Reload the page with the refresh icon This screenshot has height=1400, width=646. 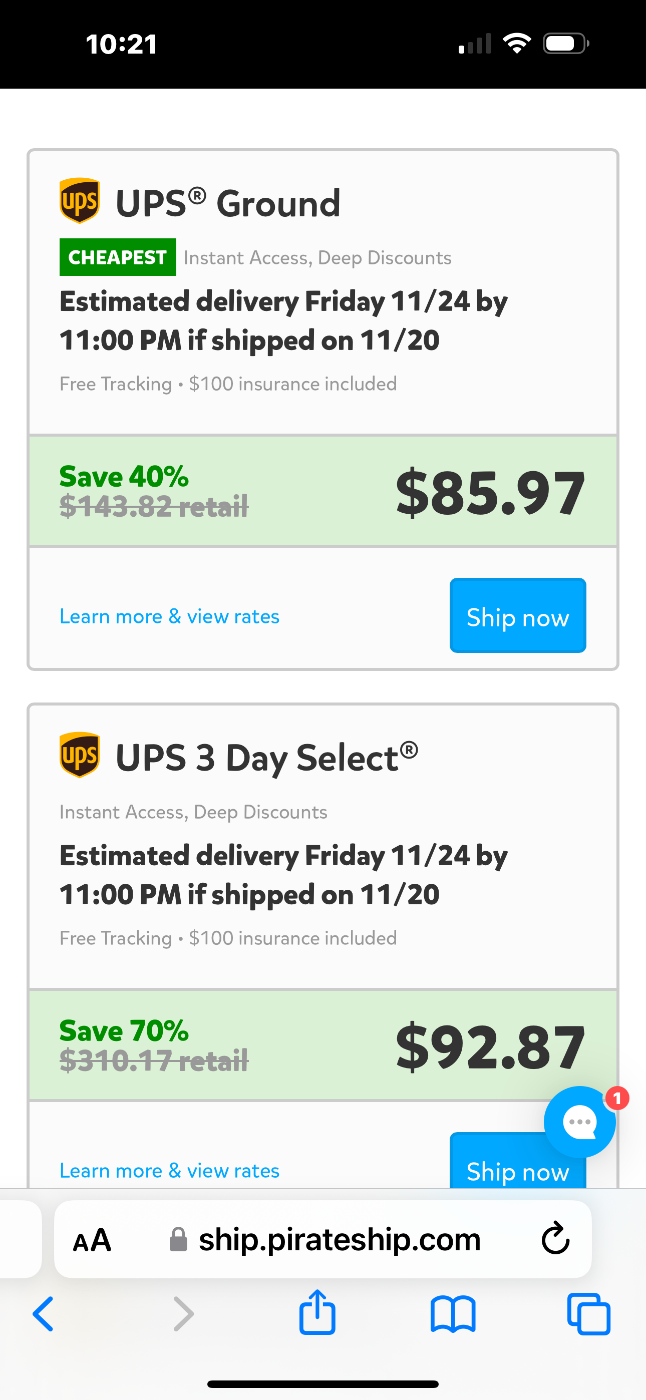pos(555,1241)
